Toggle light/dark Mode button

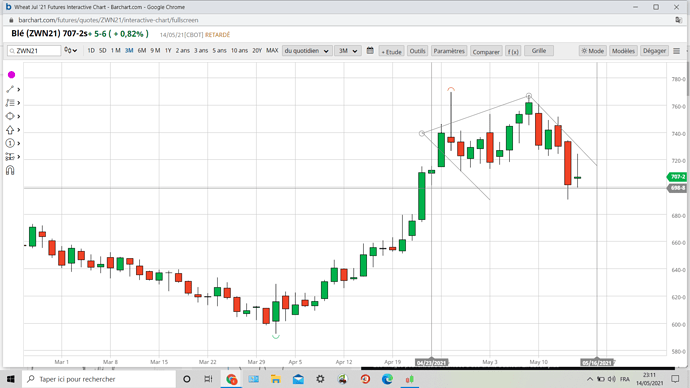pyautogui.click(x=593, y=51)
